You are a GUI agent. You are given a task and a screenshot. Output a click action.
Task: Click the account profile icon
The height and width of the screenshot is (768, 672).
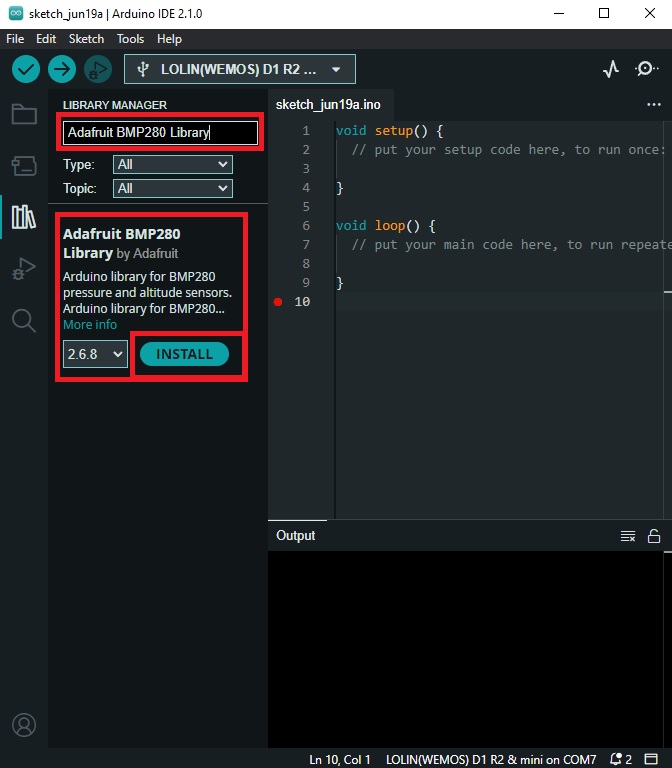24,725
